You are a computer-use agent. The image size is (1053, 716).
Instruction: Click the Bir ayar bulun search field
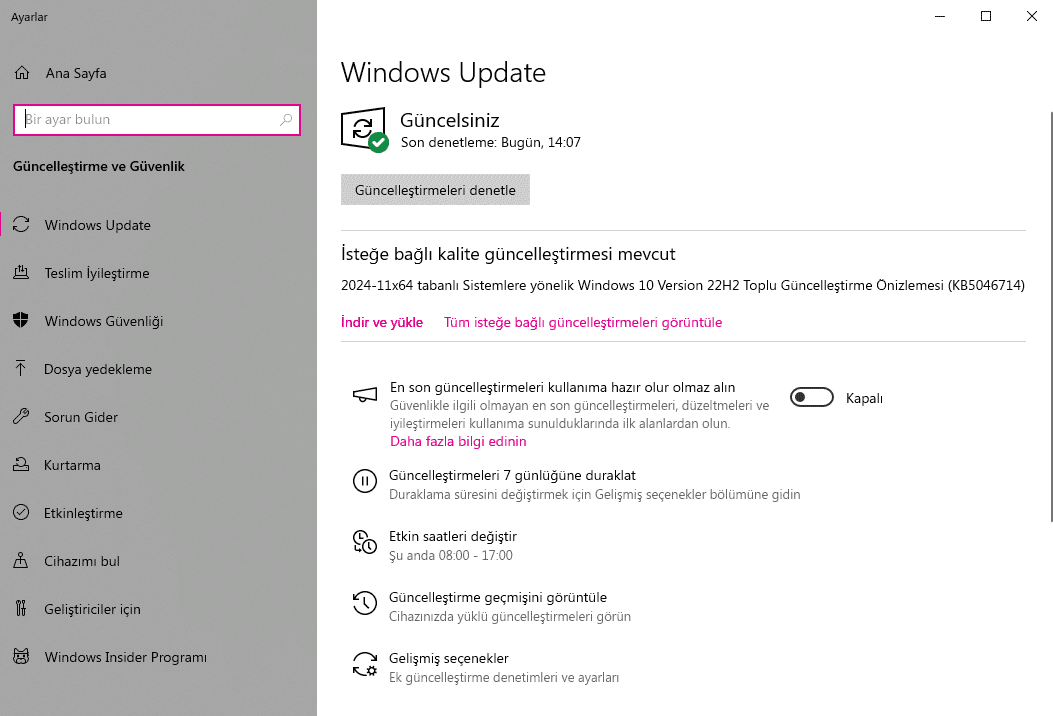pos(156,120)
